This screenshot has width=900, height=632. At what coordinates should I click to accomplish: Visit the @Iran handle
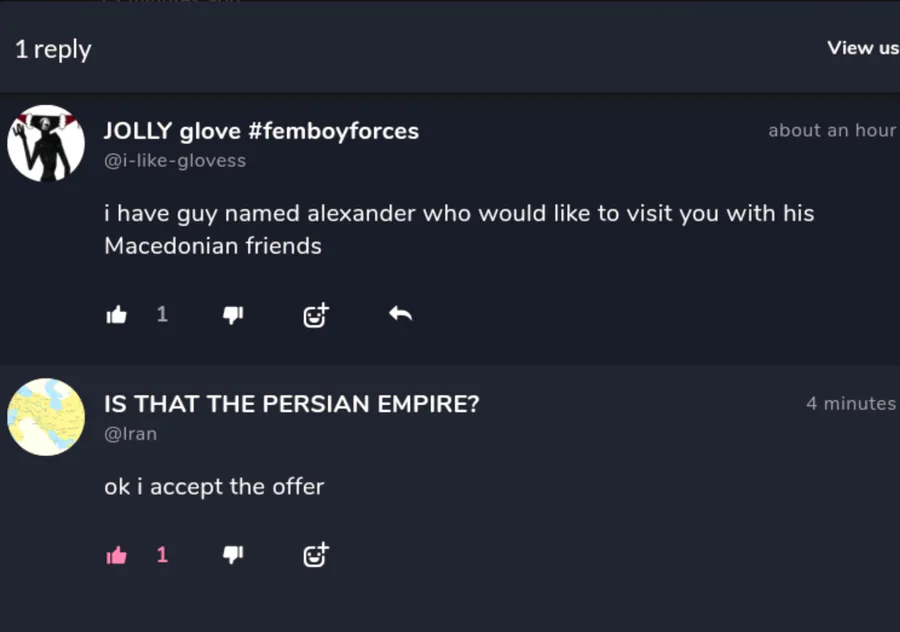(x=131, y=434)
